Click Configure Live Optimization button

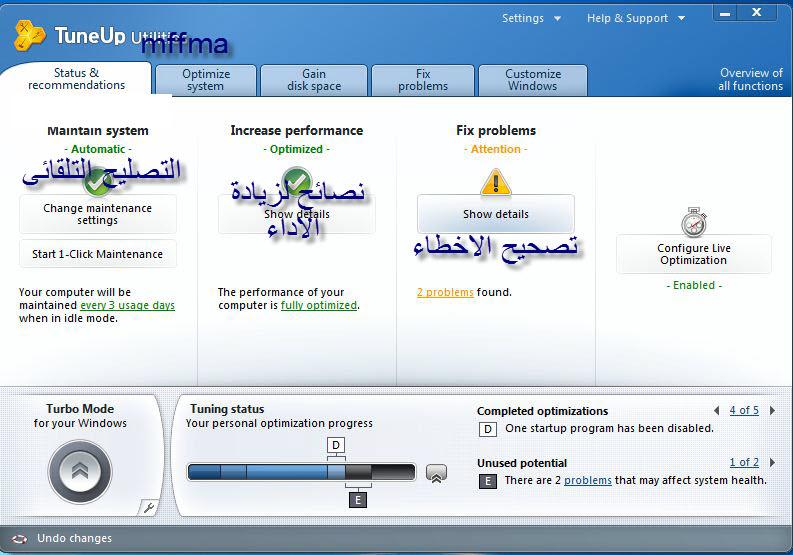[694, 254]
